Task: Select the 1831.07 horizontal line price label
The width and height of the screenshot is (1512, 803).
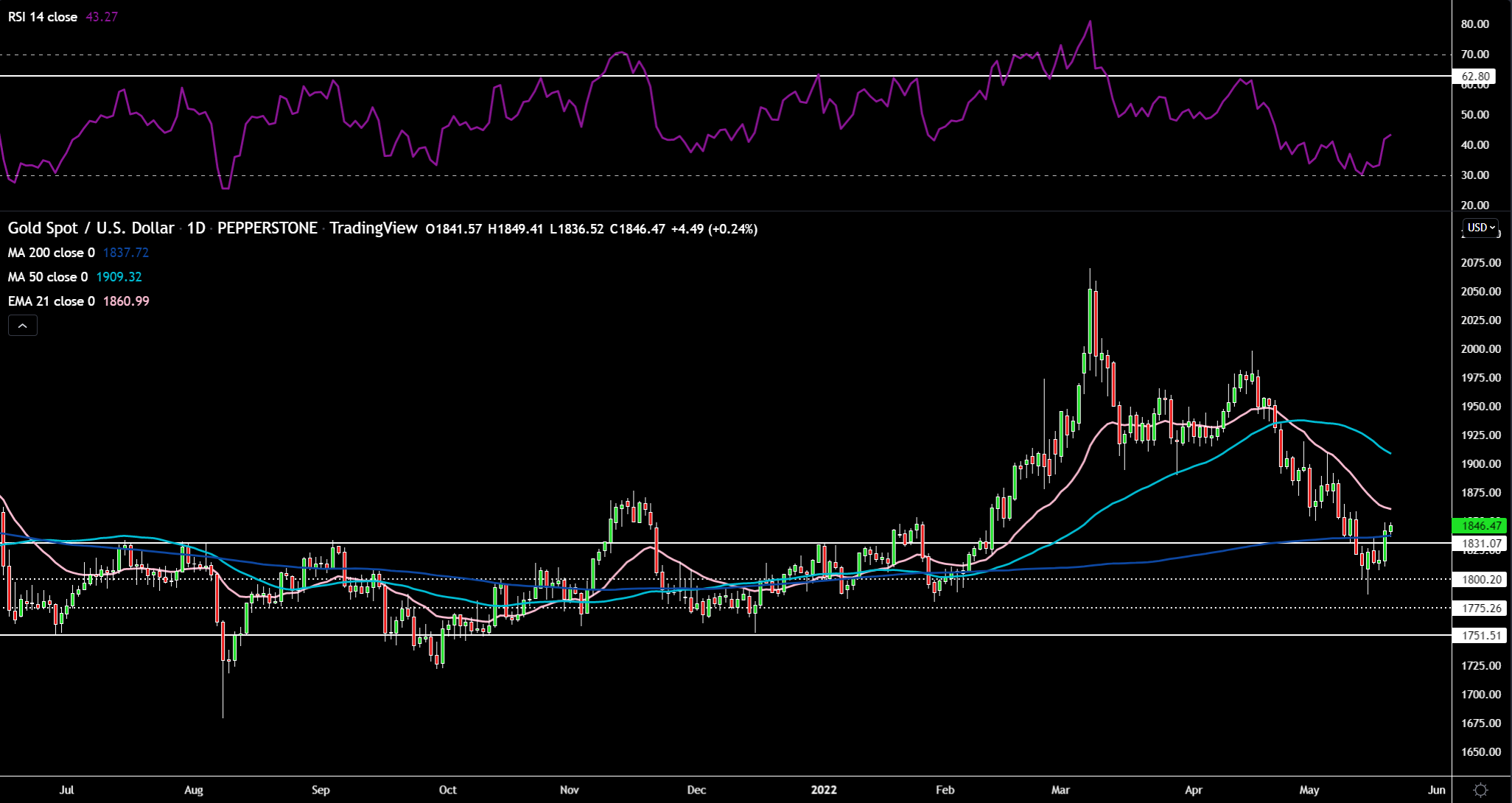Action: pos(1480,544)
